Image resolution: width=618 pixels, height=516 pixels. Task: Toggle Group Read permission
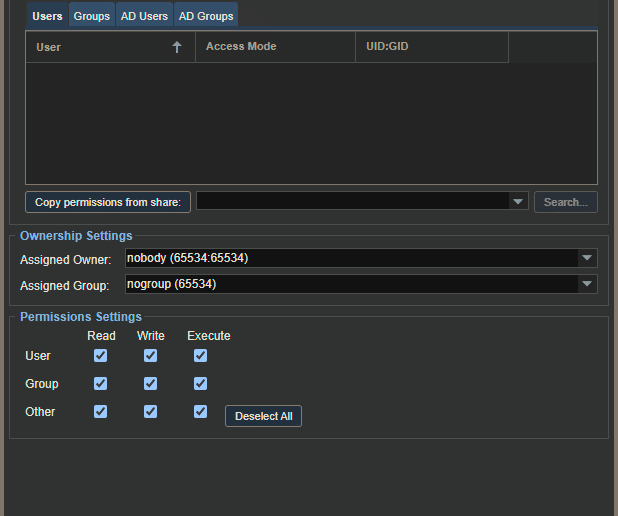(x=101, y=384)
